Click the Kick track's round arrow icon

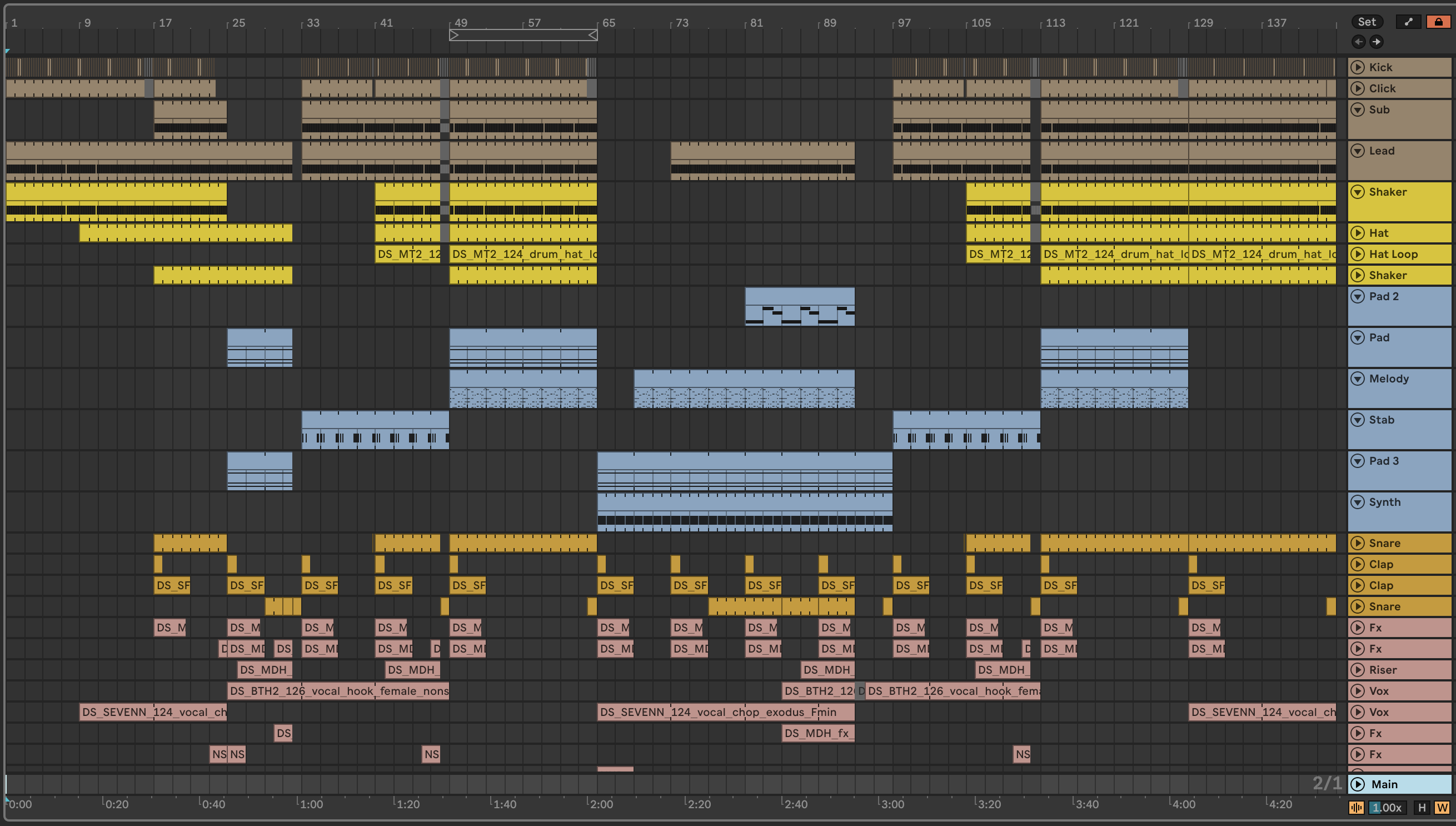[1357, 67]
